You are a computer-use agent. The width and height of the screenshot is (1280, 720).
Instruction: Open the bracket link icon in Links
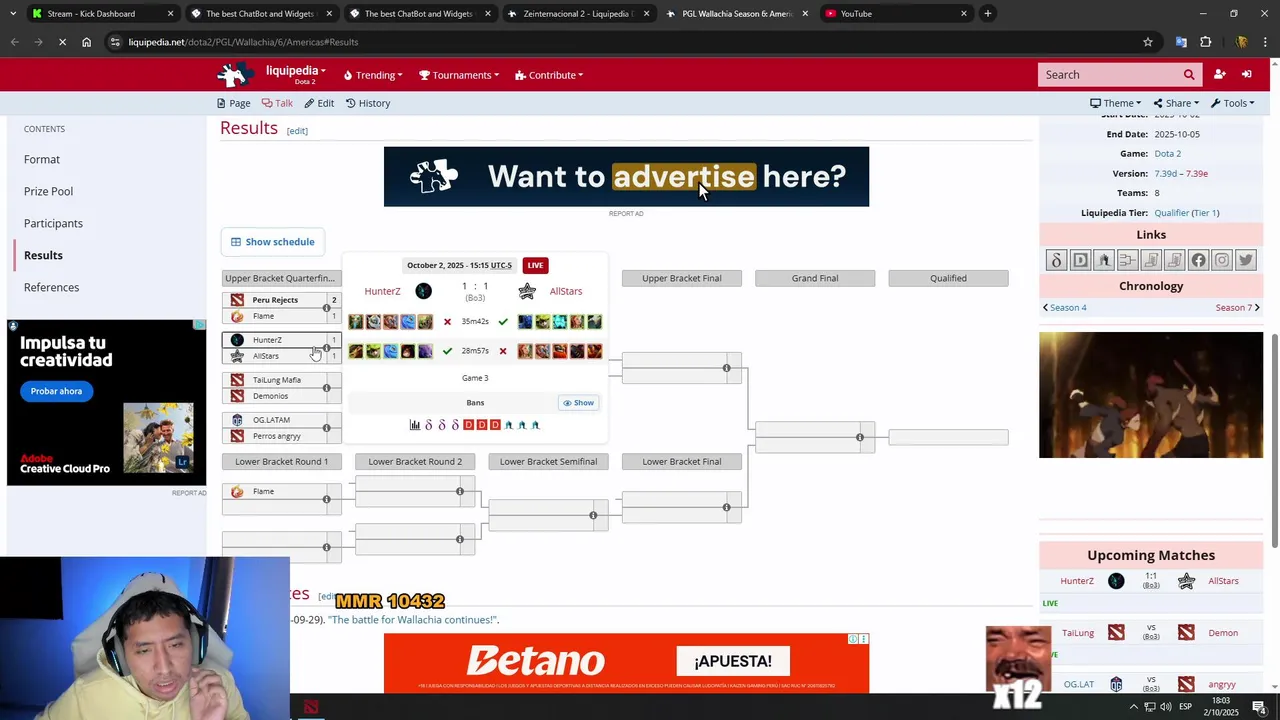click(x=1128, y=260)
